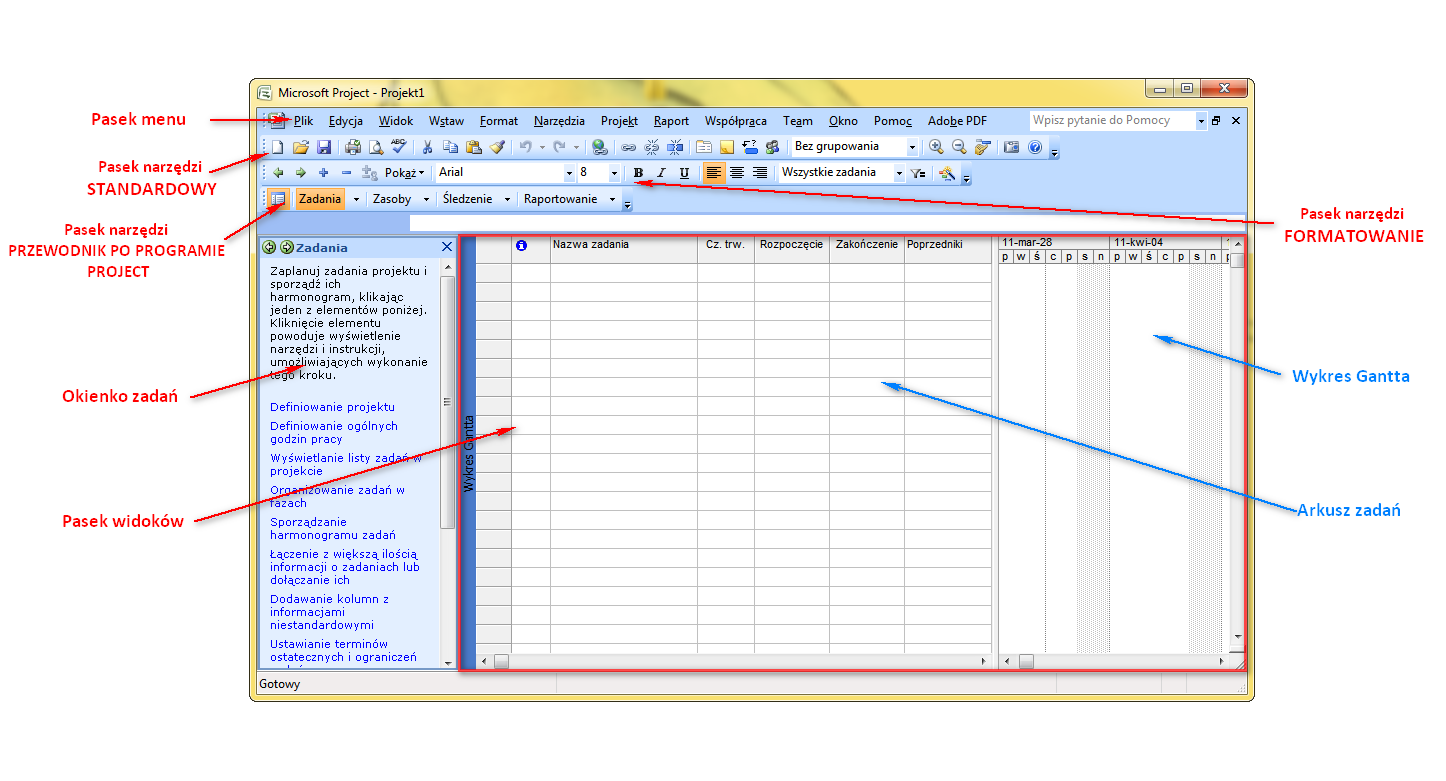
Task: Click the Paste clipboard icon
Action: coord(473,147)
